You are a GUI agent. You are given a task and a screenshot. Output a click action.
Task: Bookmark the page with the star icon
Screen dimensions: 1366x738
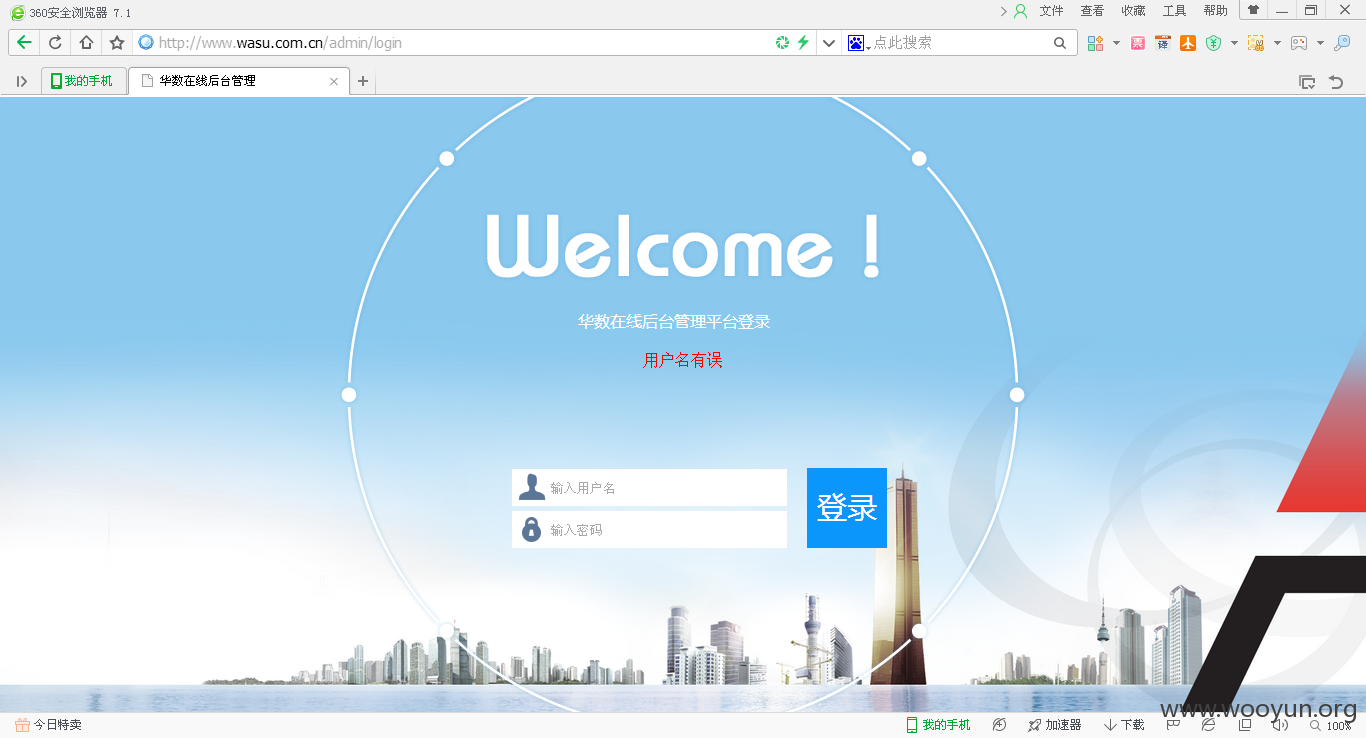[117, 42]
